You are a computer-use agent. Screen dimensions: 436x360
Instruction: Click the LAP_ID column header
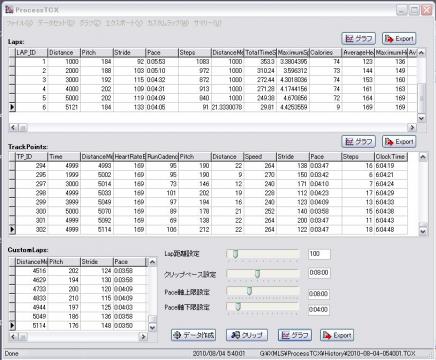click(x=32, y=53)
